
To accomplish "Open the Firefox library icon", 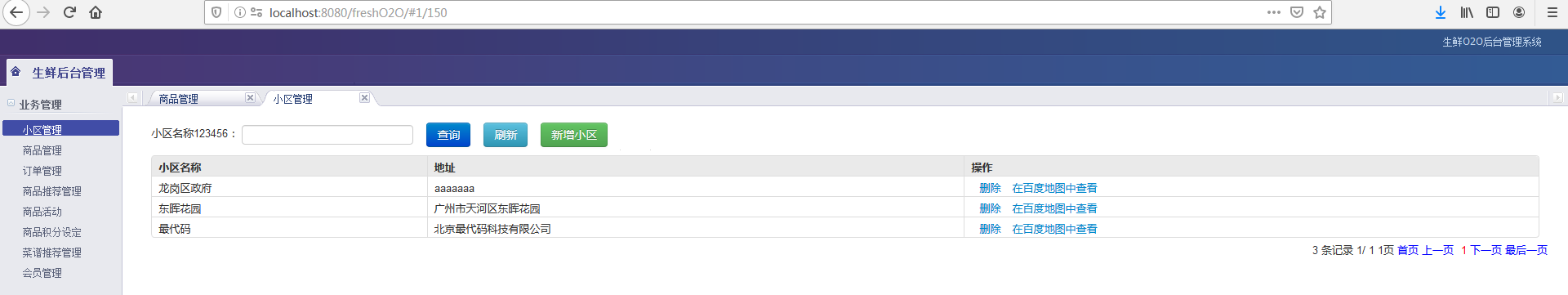I will click(x=1467, y=12).
